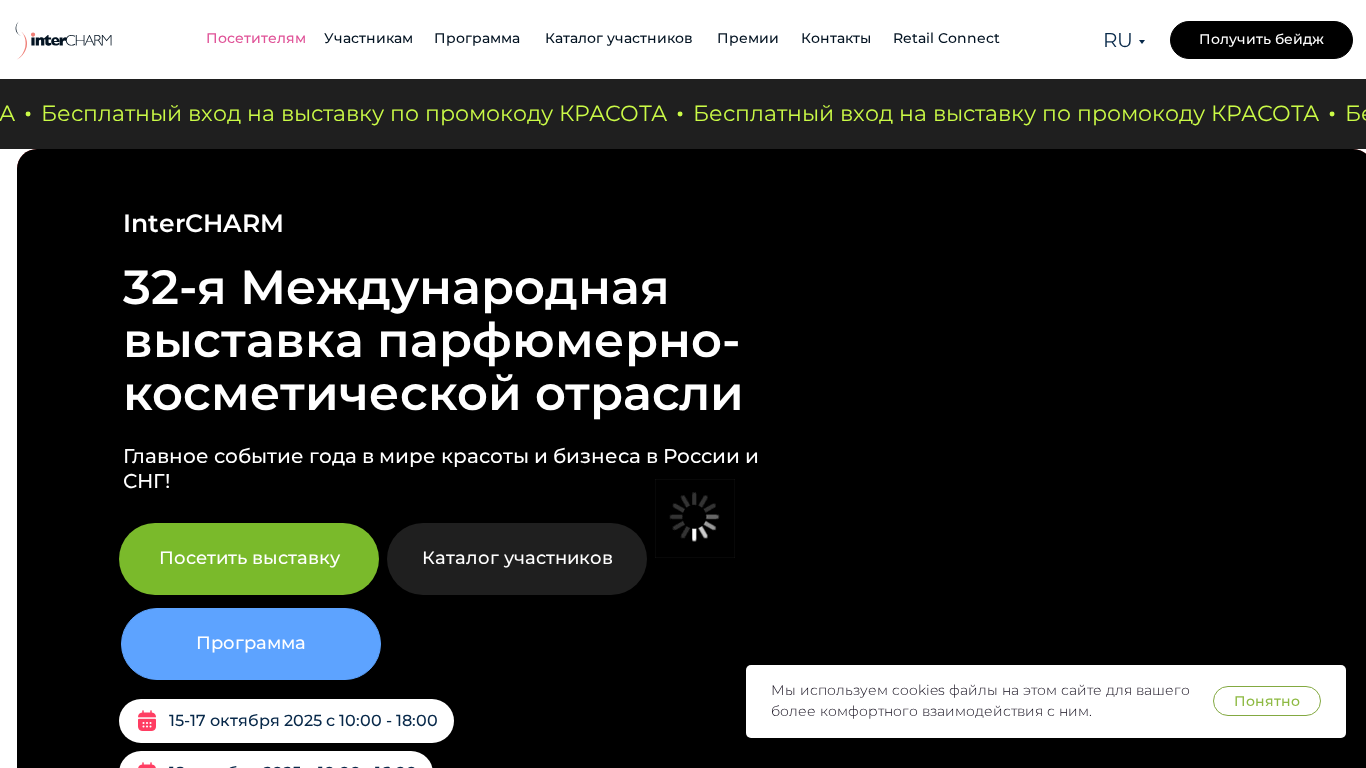
Task: Click the heading 32-я Международная выставка
Action: [x=433, y=340]
